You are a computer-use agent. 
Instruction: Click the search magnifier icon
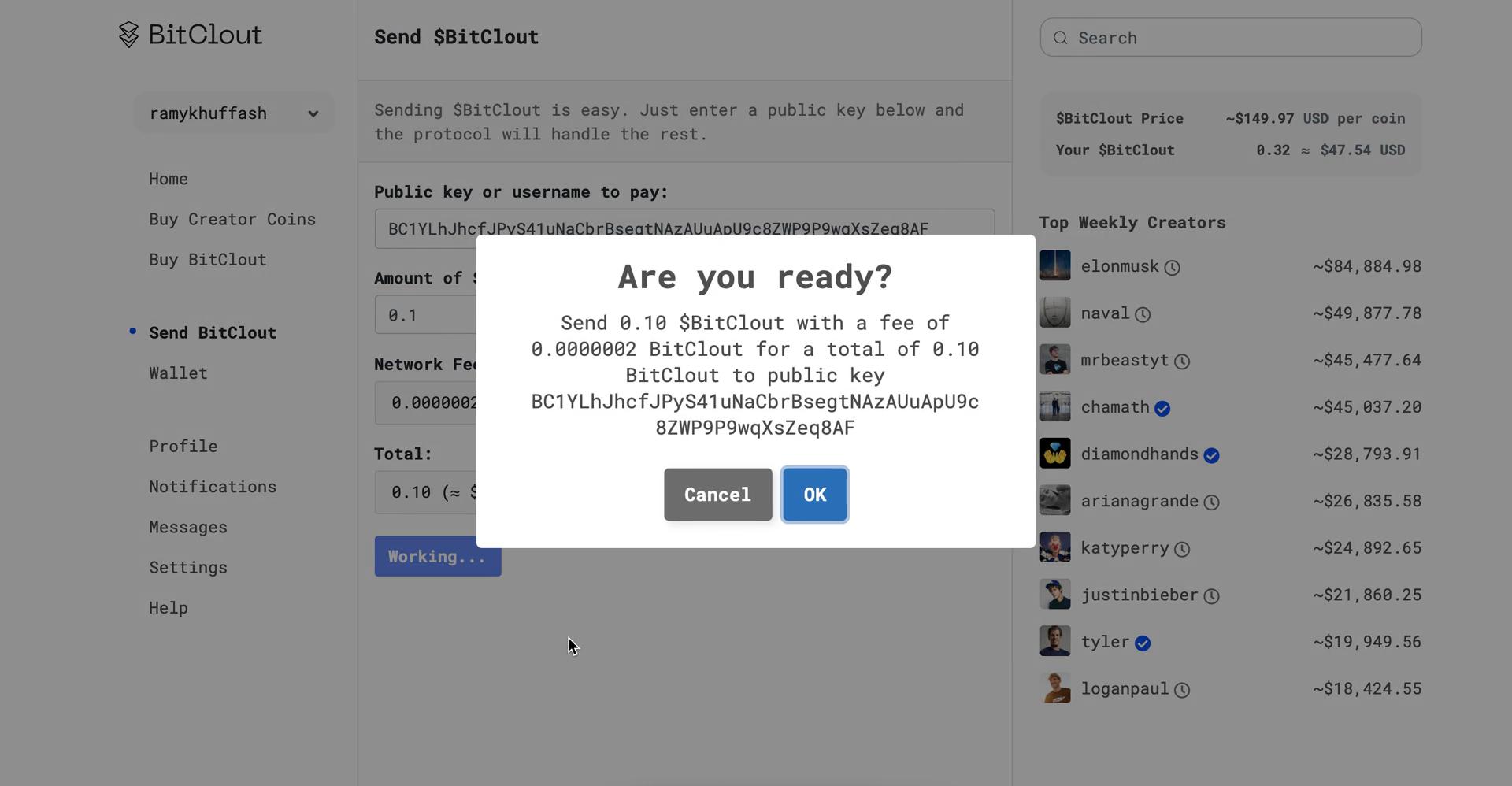click(x=1061, y=38)
